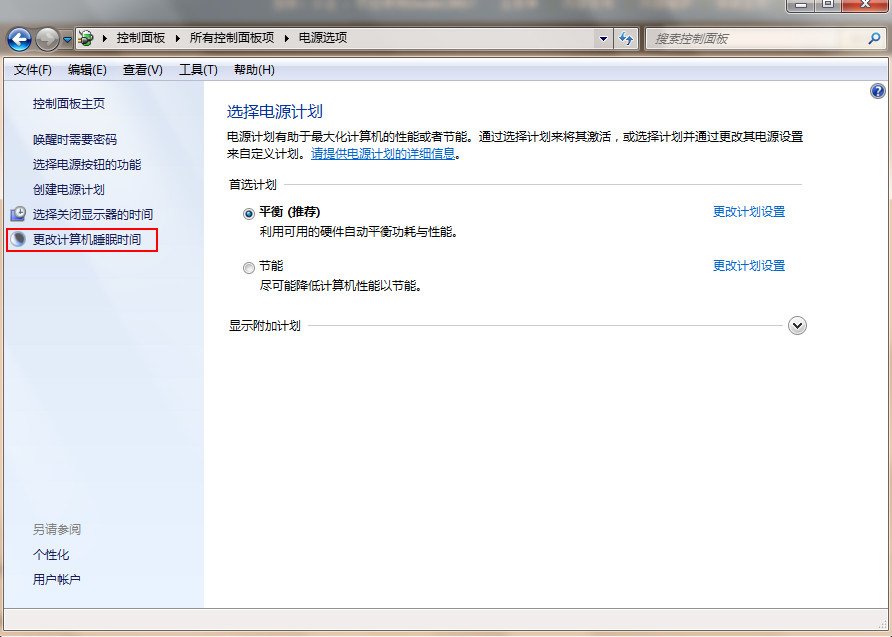Open 个性化 under 另请参阅
The image size is (892, 637).
pyautogui.click(x=51, y=555)
